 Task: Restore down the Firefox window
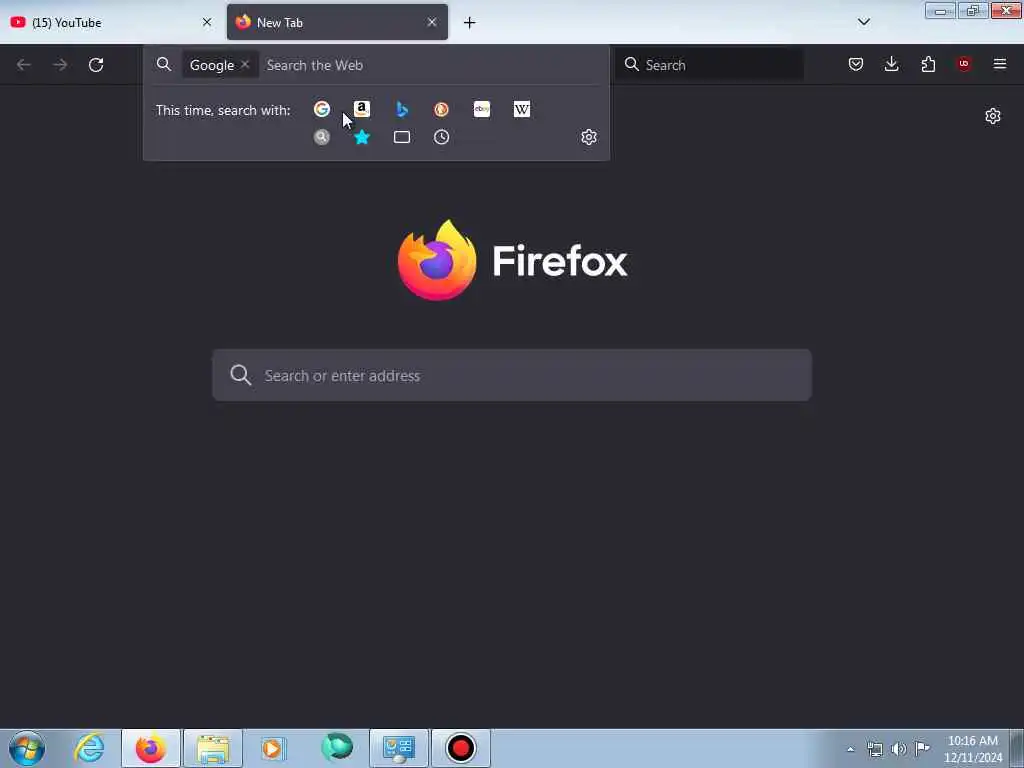coord(973,10)
